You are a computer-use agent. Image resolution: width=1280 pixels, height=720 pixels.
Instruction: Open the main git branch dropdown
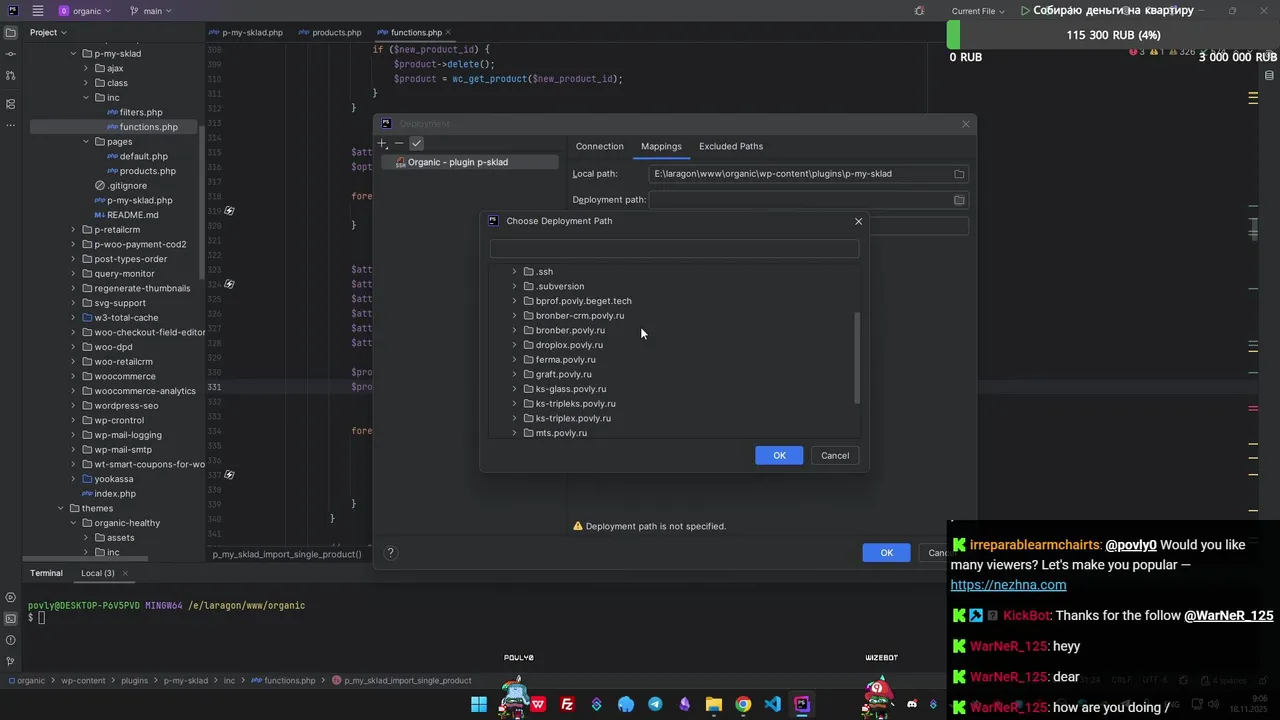(x=150, y=11)
